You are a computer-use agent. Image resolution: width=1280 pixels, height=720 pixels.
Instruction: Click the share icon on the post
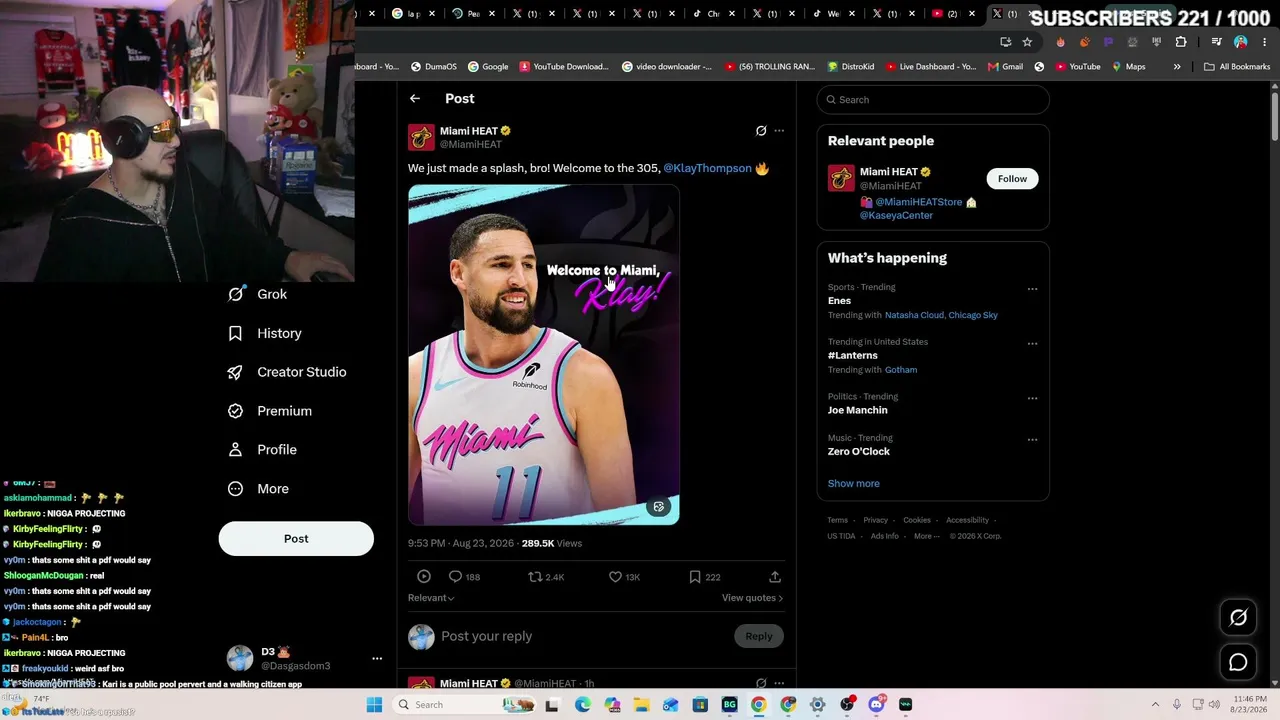click(775, 577)
